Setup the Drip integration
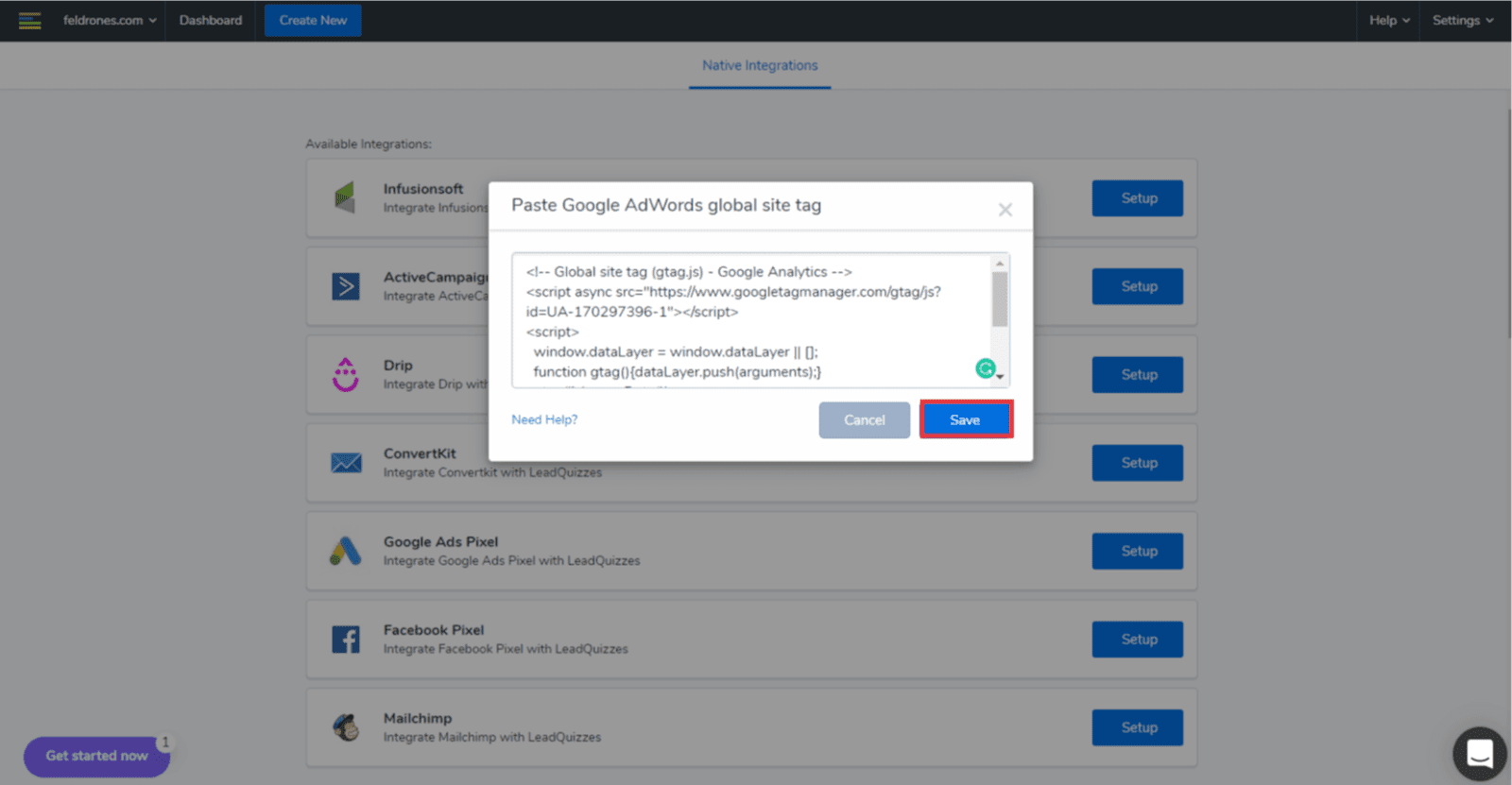 1138,375
